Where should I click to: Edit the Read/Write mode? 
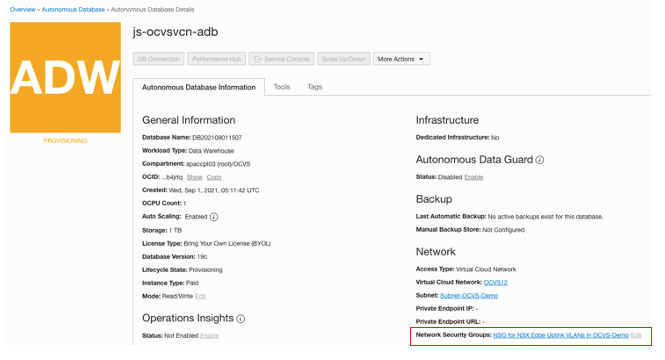pos(200,296)
